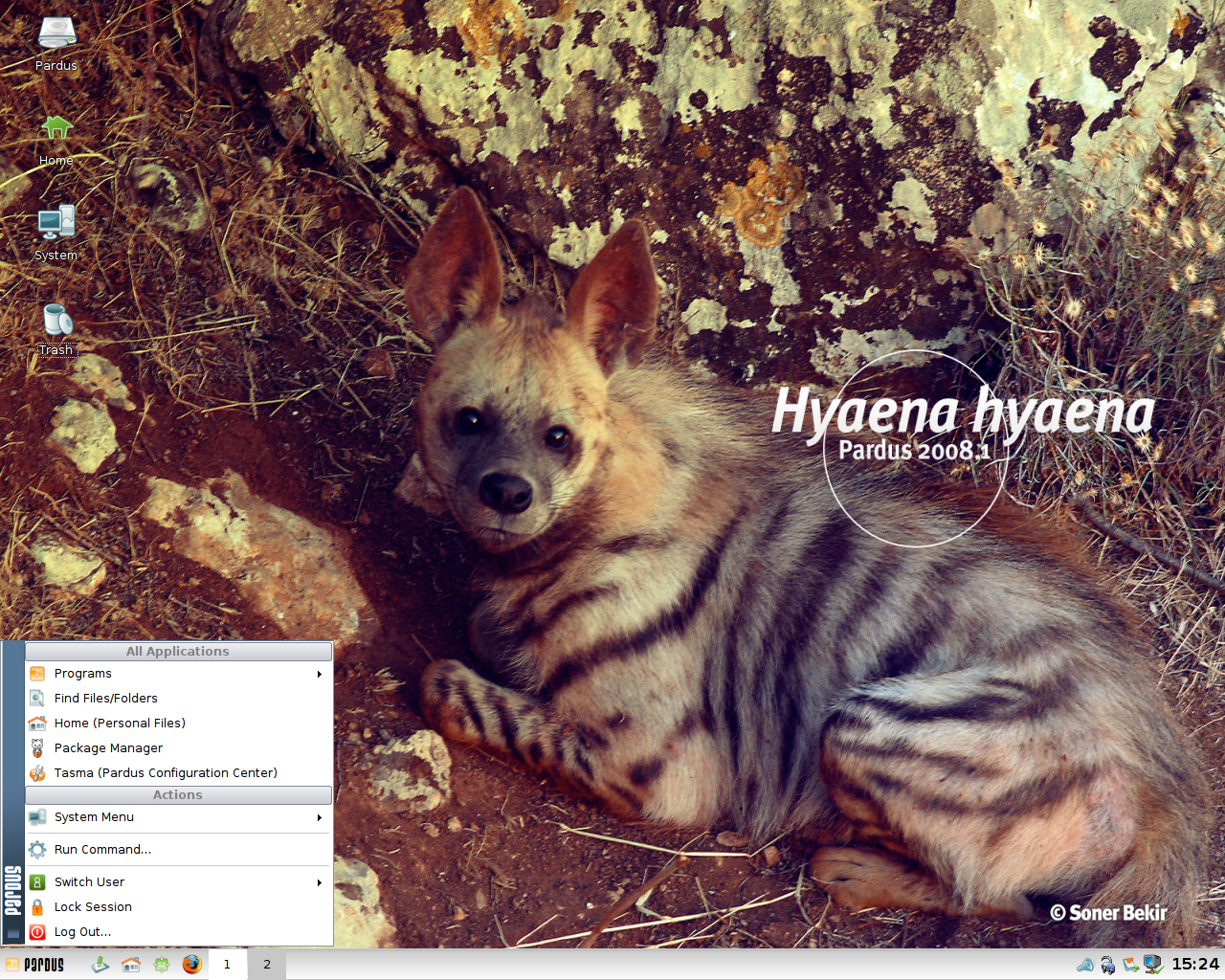Launch Package Manager from the menu

[x=178, y=748]
